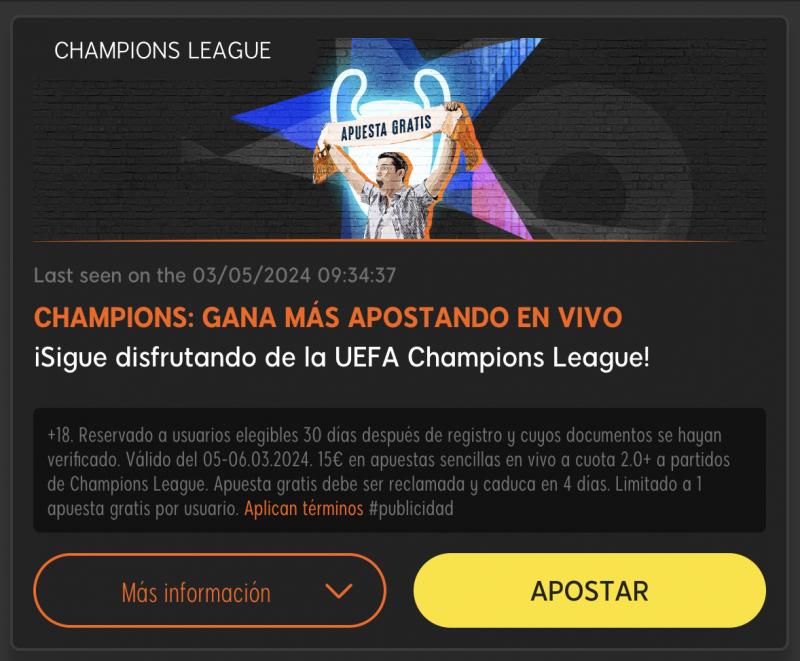Viewport: 800px width, 661px height.
Task: Click the ¡Sigue disfrutando de la UEFA subtitle
Action: point(342,358)
